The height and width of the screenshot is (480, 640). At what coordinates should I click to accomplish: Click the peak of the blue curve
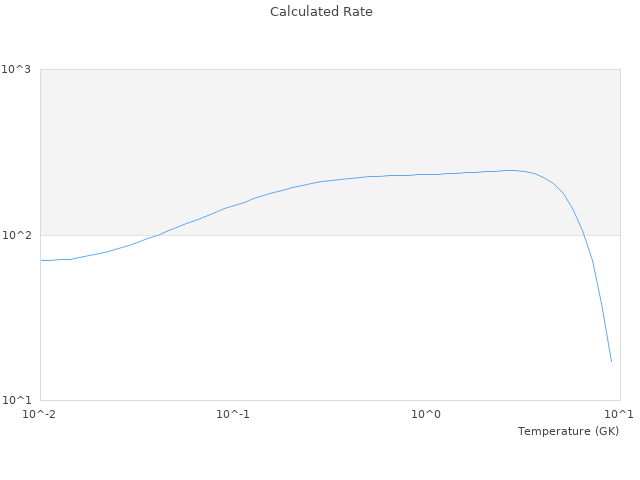click(510, 170)
